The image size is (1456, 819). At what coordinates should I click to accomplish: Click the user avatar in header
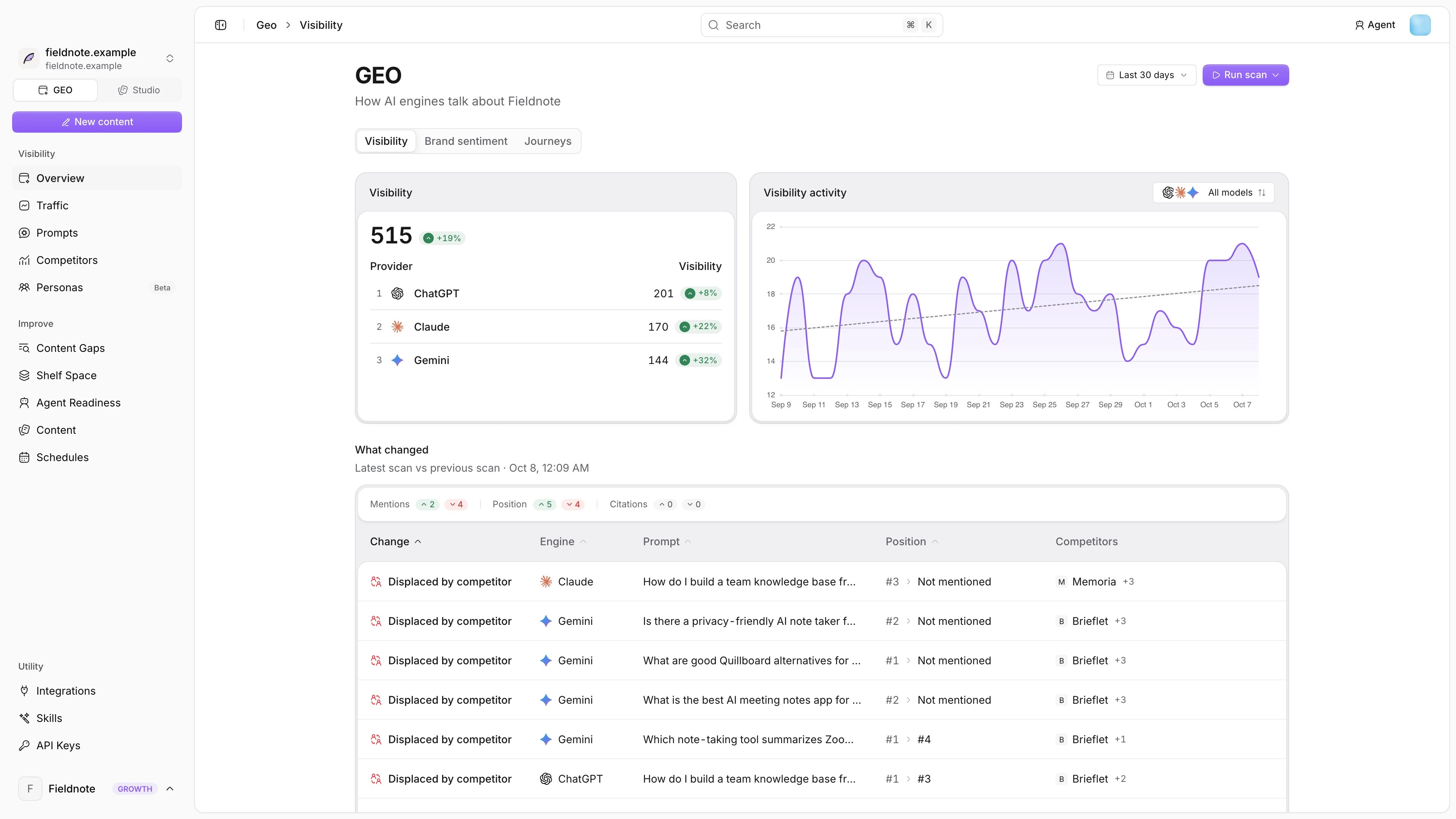coord(1420,25)
